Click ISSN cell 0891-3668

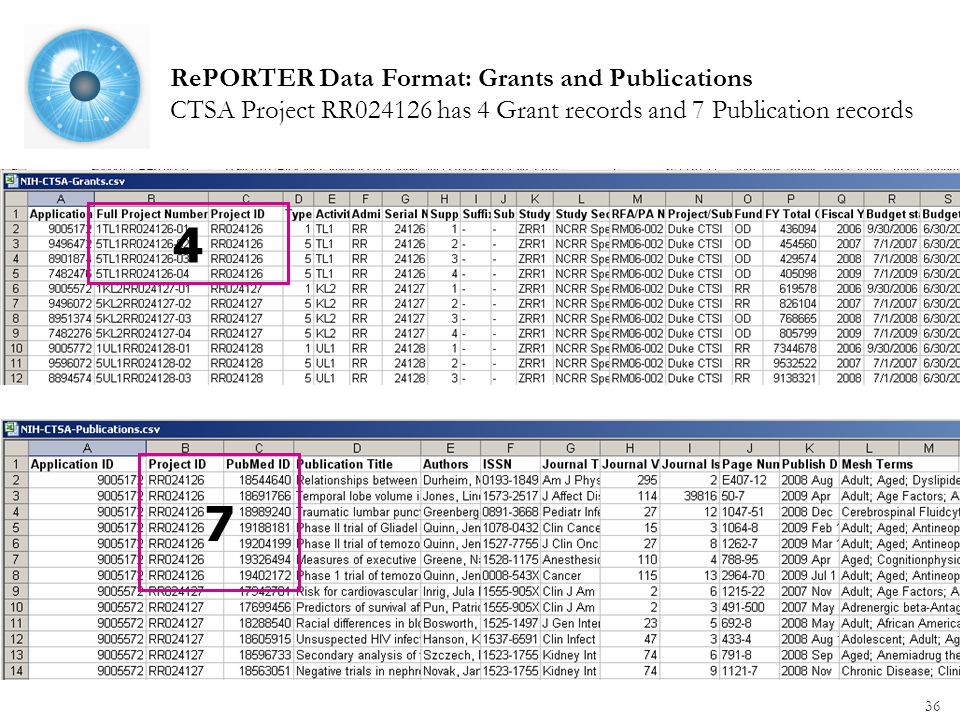tap(510, 512)
